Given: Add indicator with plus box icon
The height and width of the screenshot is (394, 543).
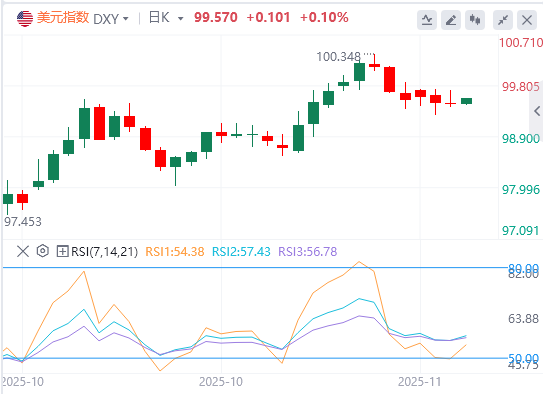Looking at the screenshot, I should click(62, 251).
